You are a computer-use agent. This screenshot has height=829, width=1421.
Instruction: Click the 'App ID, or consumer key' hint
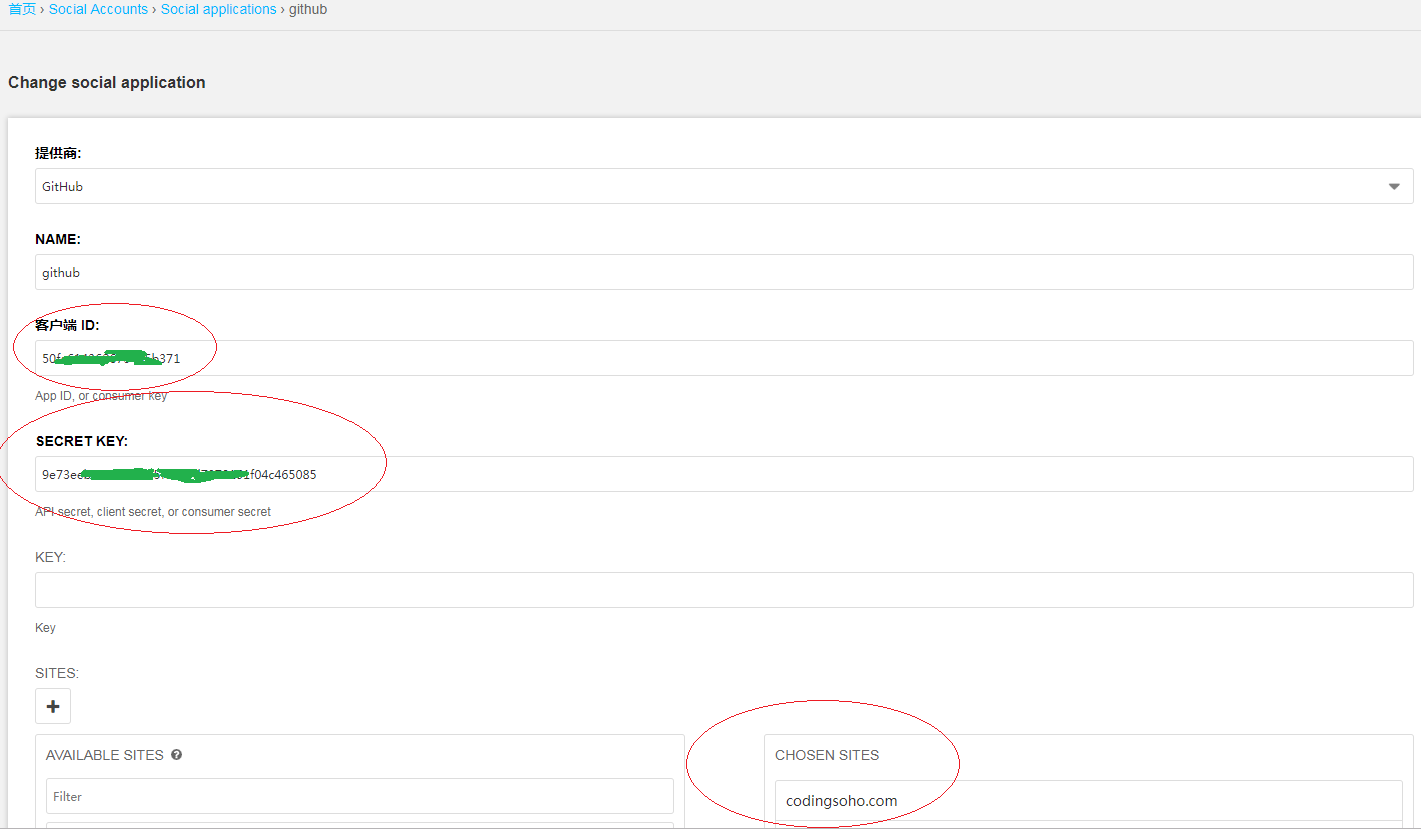(x=101, y=396)
